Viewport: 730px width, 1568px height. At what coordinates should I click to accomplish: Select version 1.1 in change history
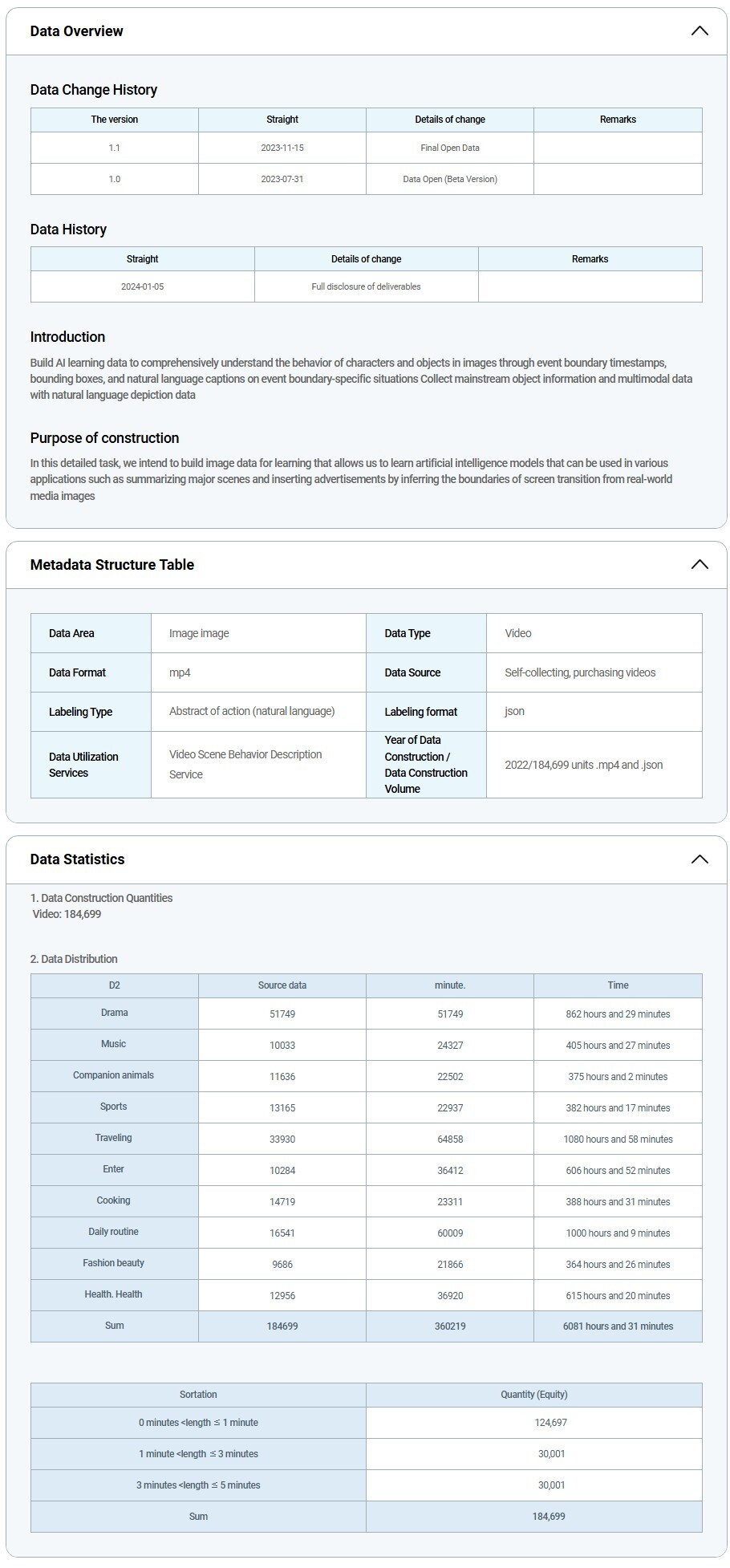[x=115, y=148]
